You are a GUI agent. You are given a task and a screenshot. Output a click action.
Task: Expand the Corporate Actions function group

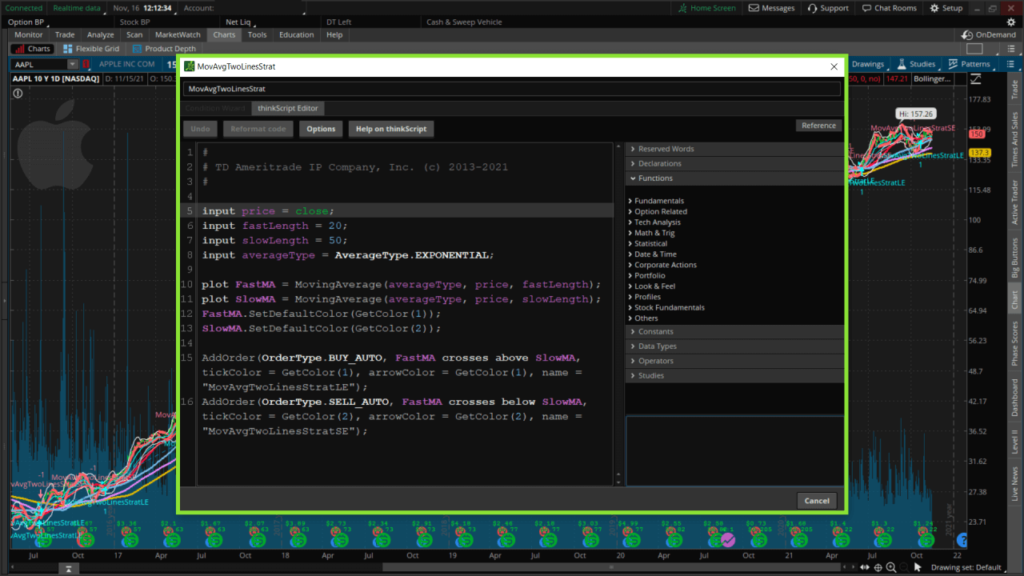(662, 265)
